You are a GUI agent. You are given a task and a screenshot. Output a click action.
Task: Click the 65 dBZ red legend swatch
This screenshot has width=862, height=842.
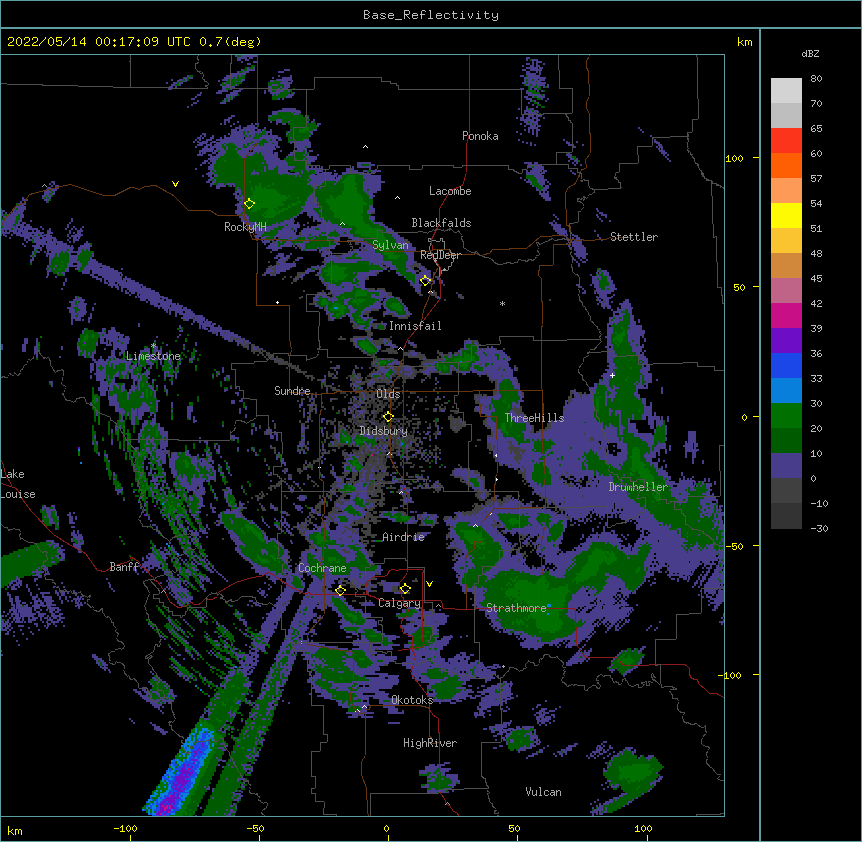pos(786,140)
